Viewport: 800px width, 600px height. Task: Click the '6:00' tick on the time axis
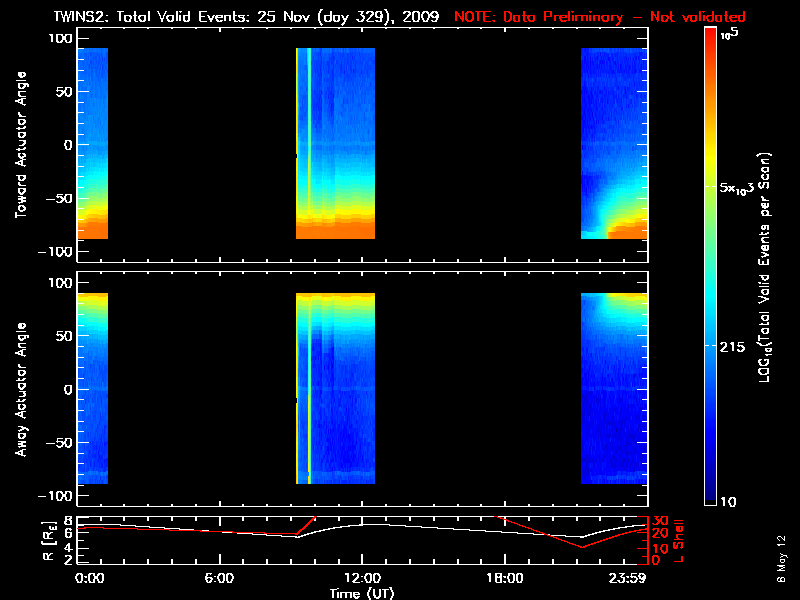click(219, 578)
